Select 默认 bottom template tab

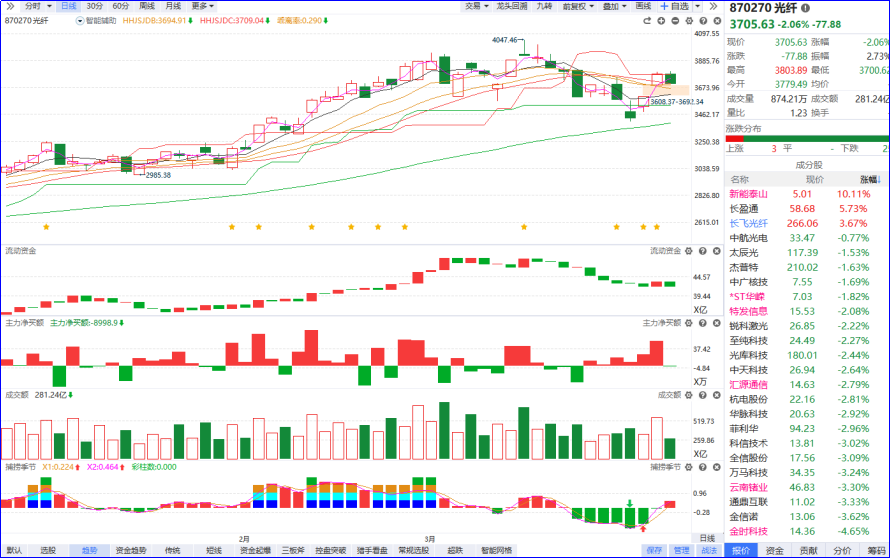tap(14, 550)
